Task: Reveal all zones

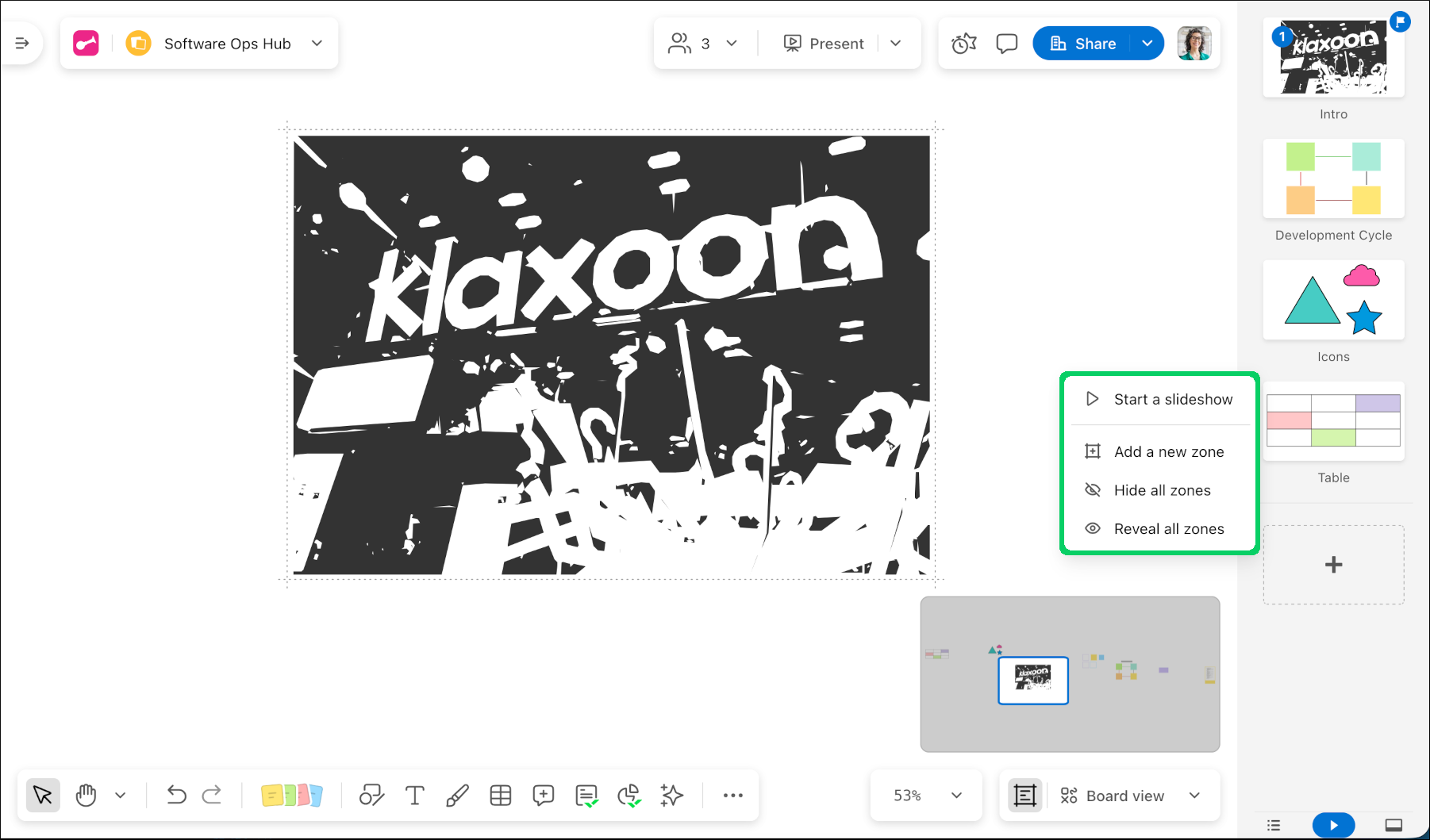Action: [x=1168, y=529]
